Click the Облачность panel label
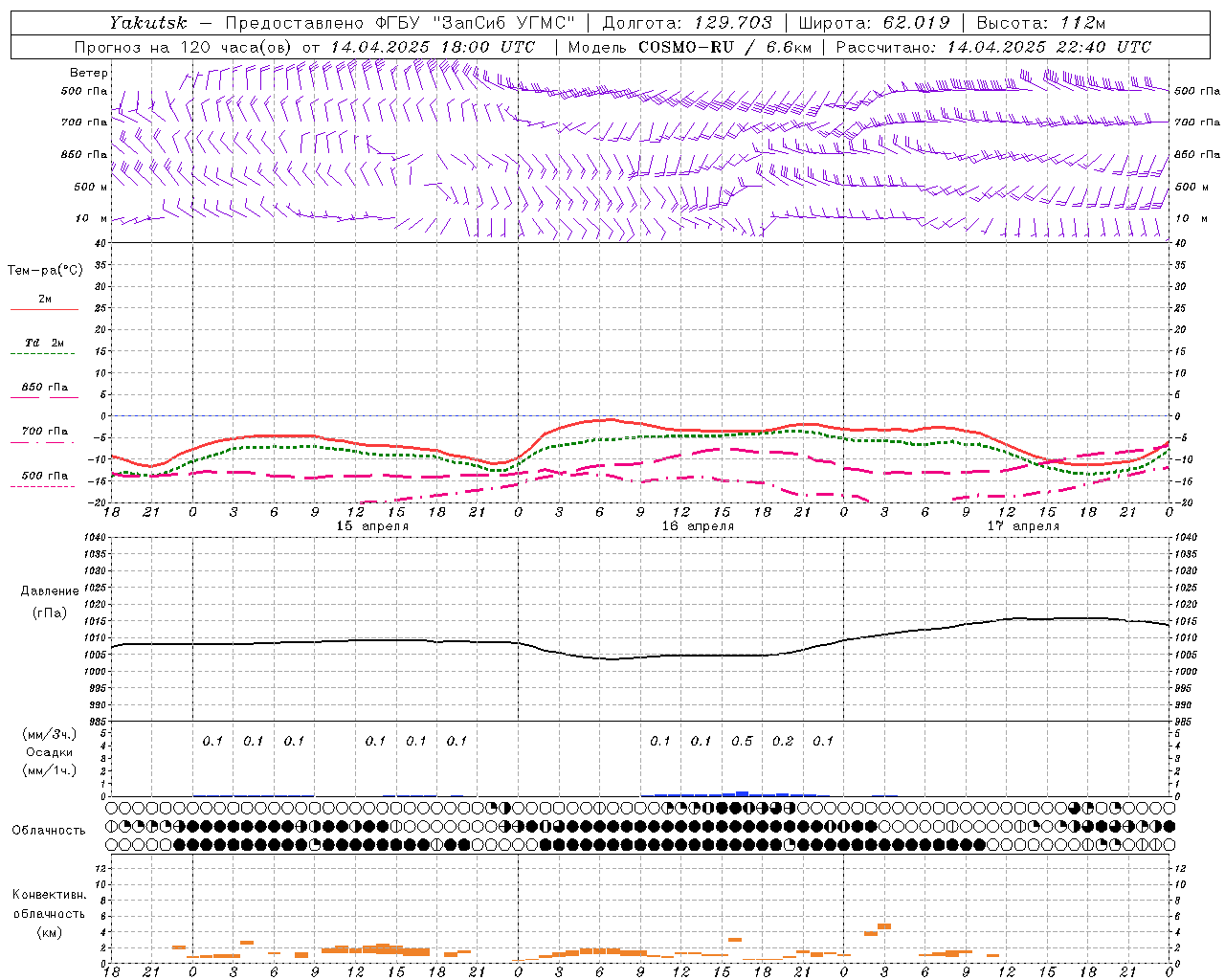Screen dimensions: 1225x980 click(x=49, y=831)
